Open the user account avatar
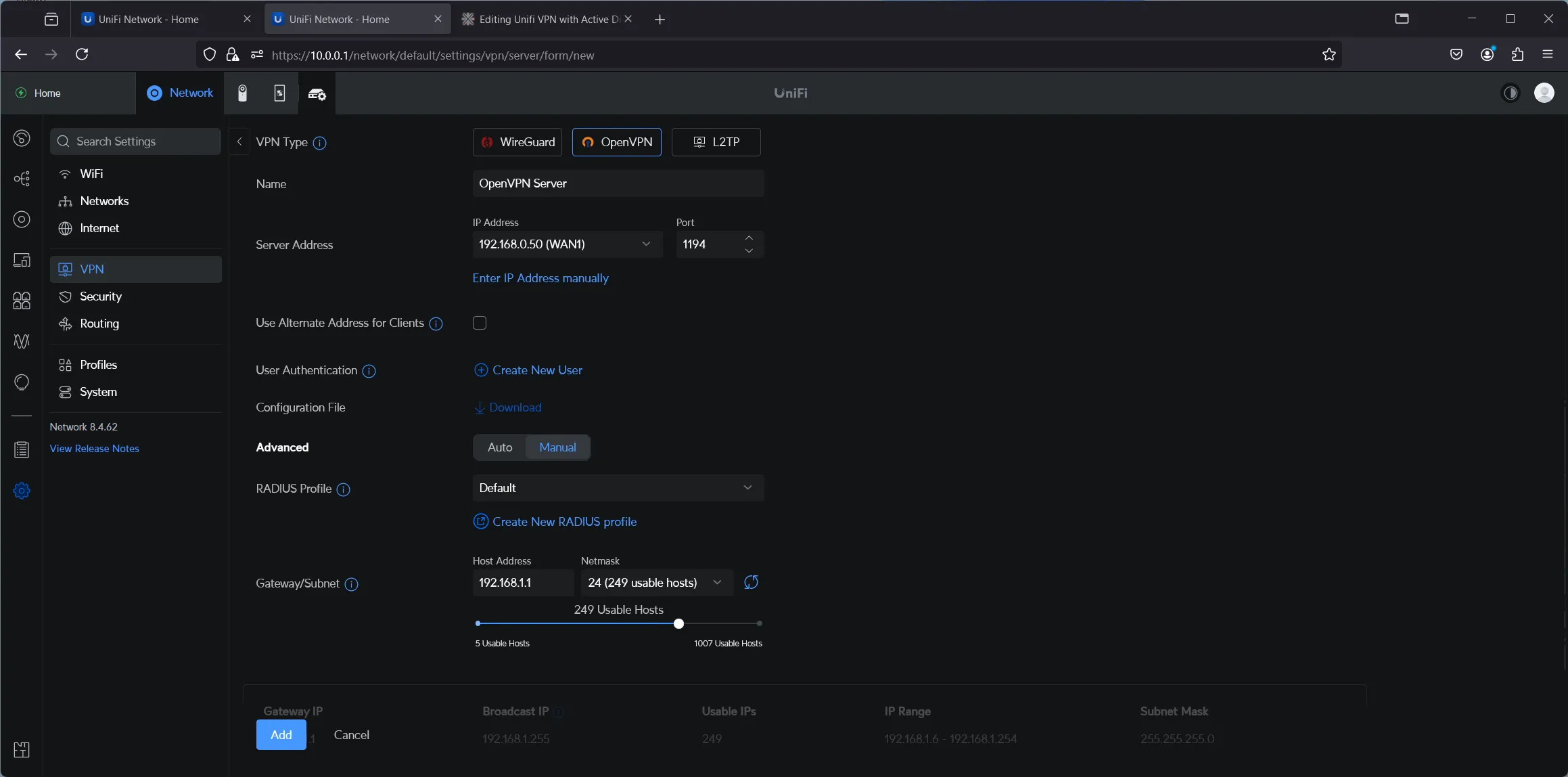Viewport: 1568px width, 777px height. 1544,93
